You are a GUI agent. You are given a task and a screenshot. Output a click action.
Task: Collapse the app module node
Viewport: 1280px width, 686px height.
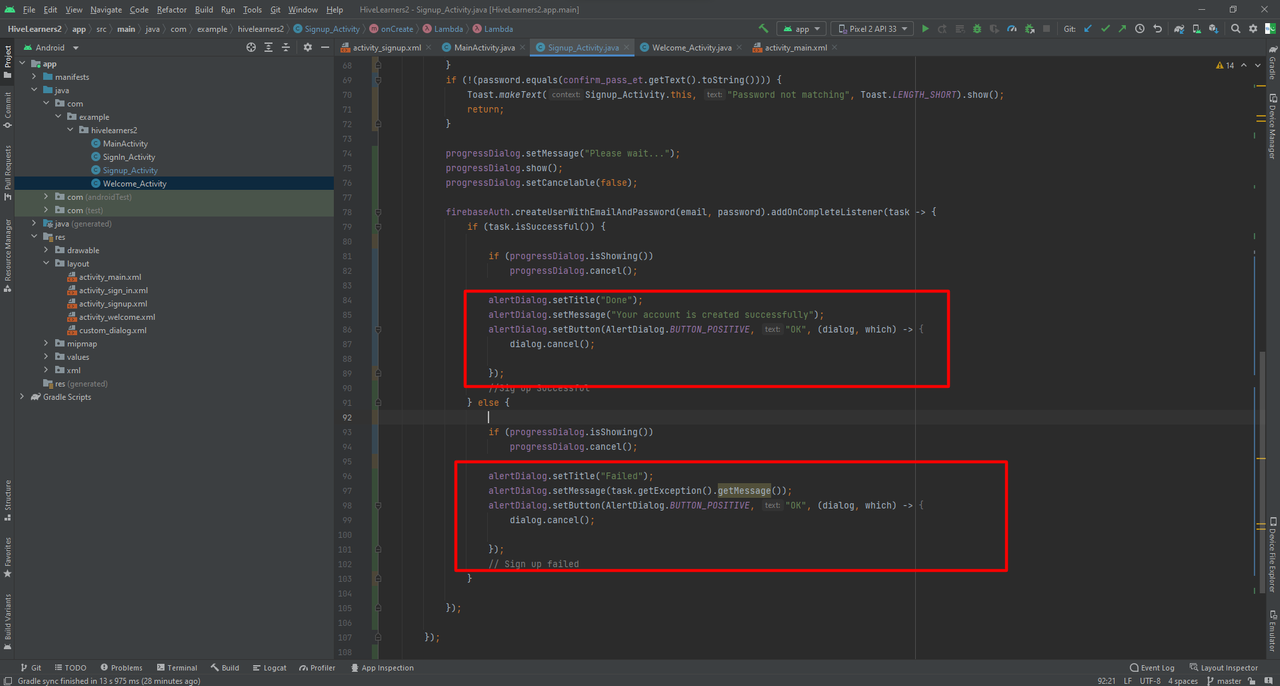tap(22, 64)
